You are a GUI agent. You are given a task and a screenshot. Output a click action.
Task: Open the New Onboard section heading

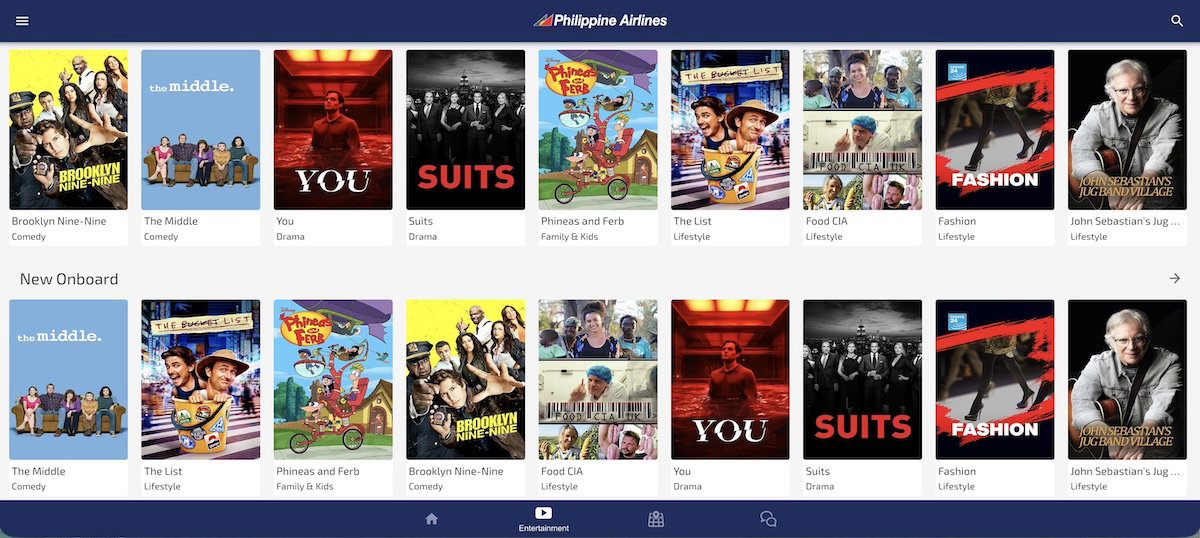pyautogui.click(x=69, y=279)
